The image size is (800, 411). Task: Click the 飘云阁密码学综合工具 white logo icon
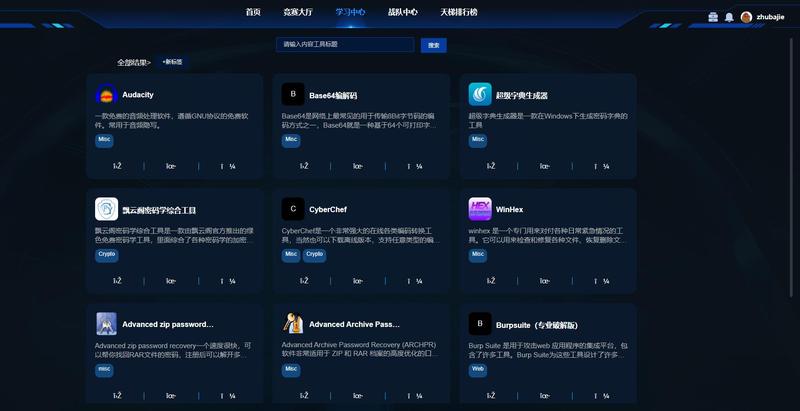(x=107, y=209)
